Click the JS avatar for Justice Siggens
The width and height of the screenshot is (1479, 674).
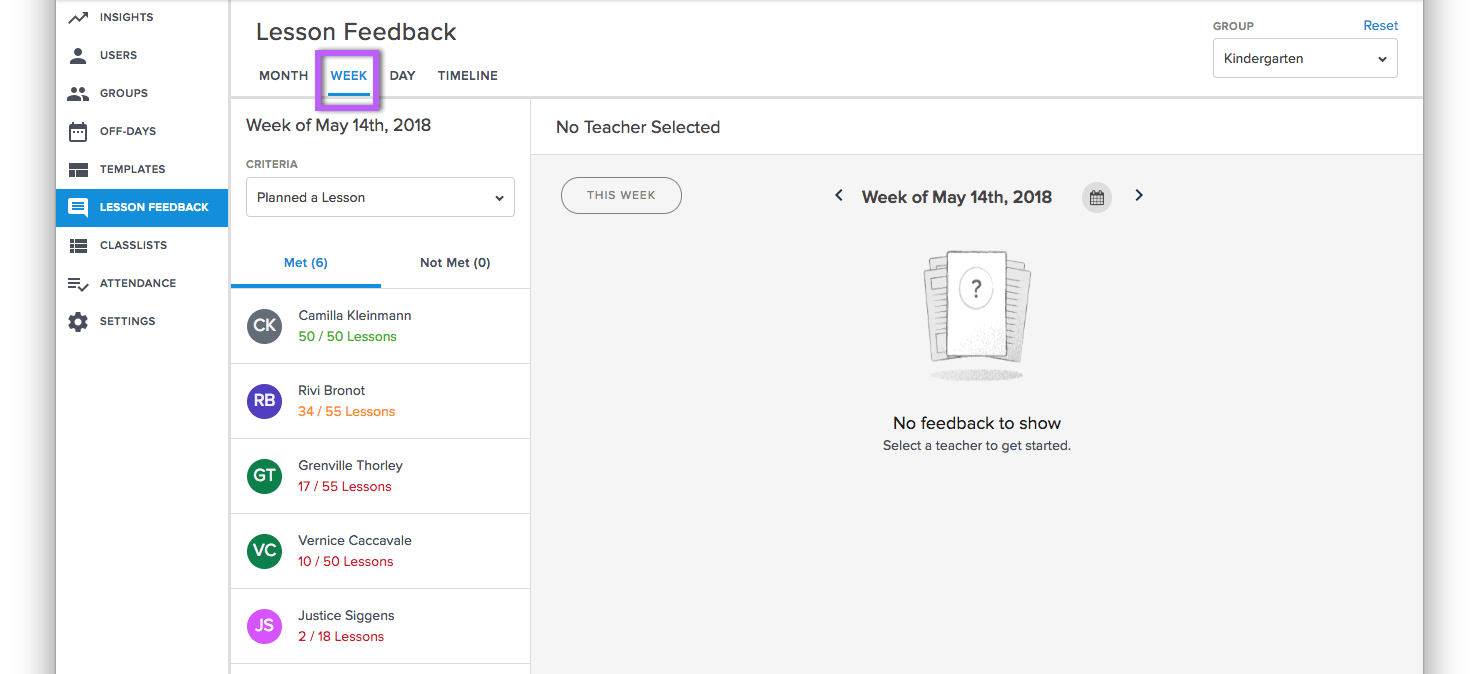pos(265,626)
